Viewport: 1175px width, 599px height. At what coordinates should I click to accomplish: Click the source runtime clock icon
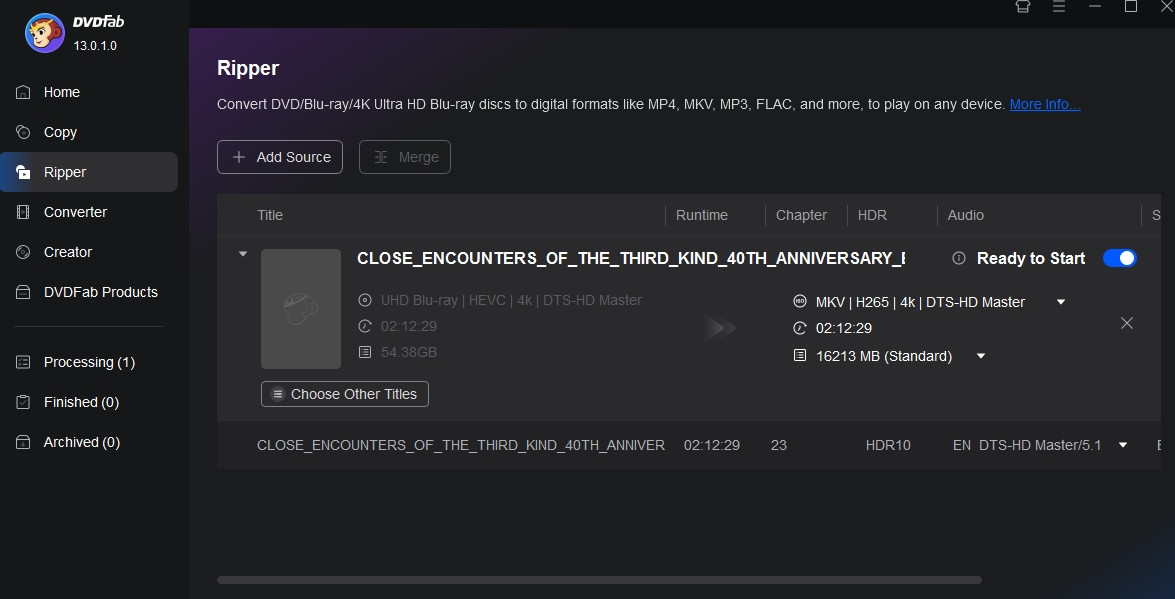pos(365,326)
